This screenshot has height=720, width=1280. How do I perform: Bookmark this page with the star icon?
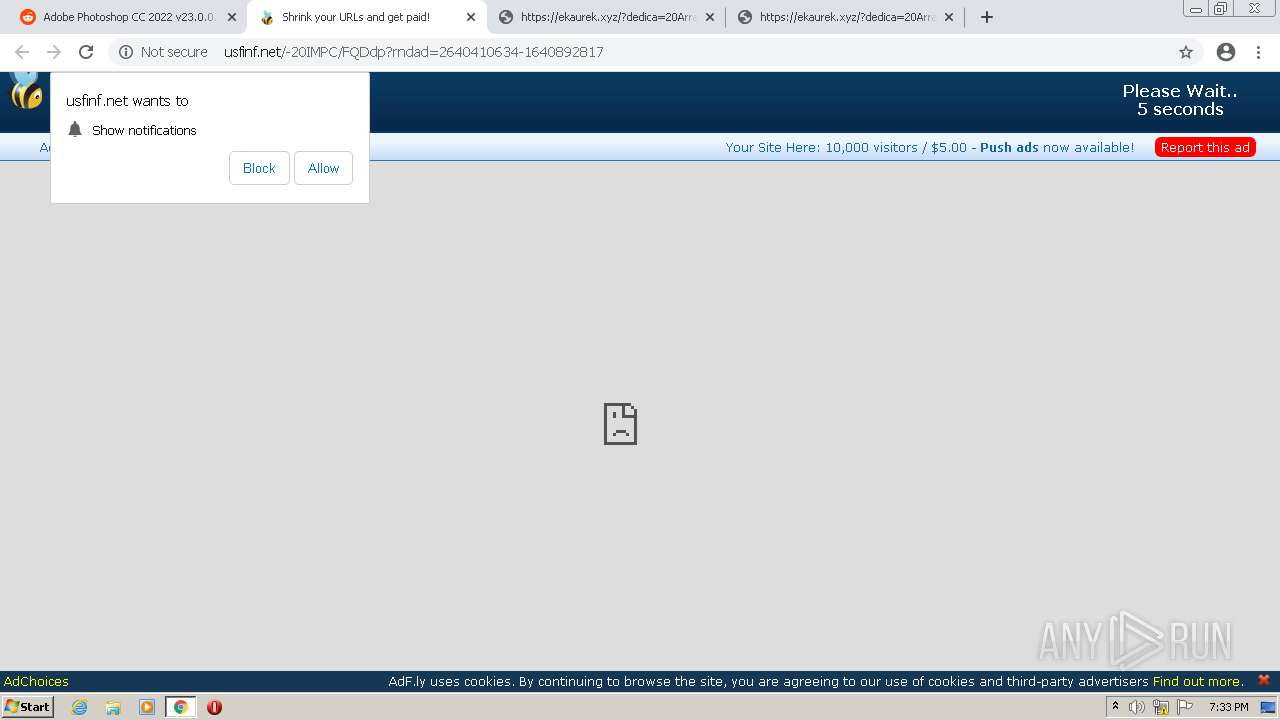click(1186, 52)
